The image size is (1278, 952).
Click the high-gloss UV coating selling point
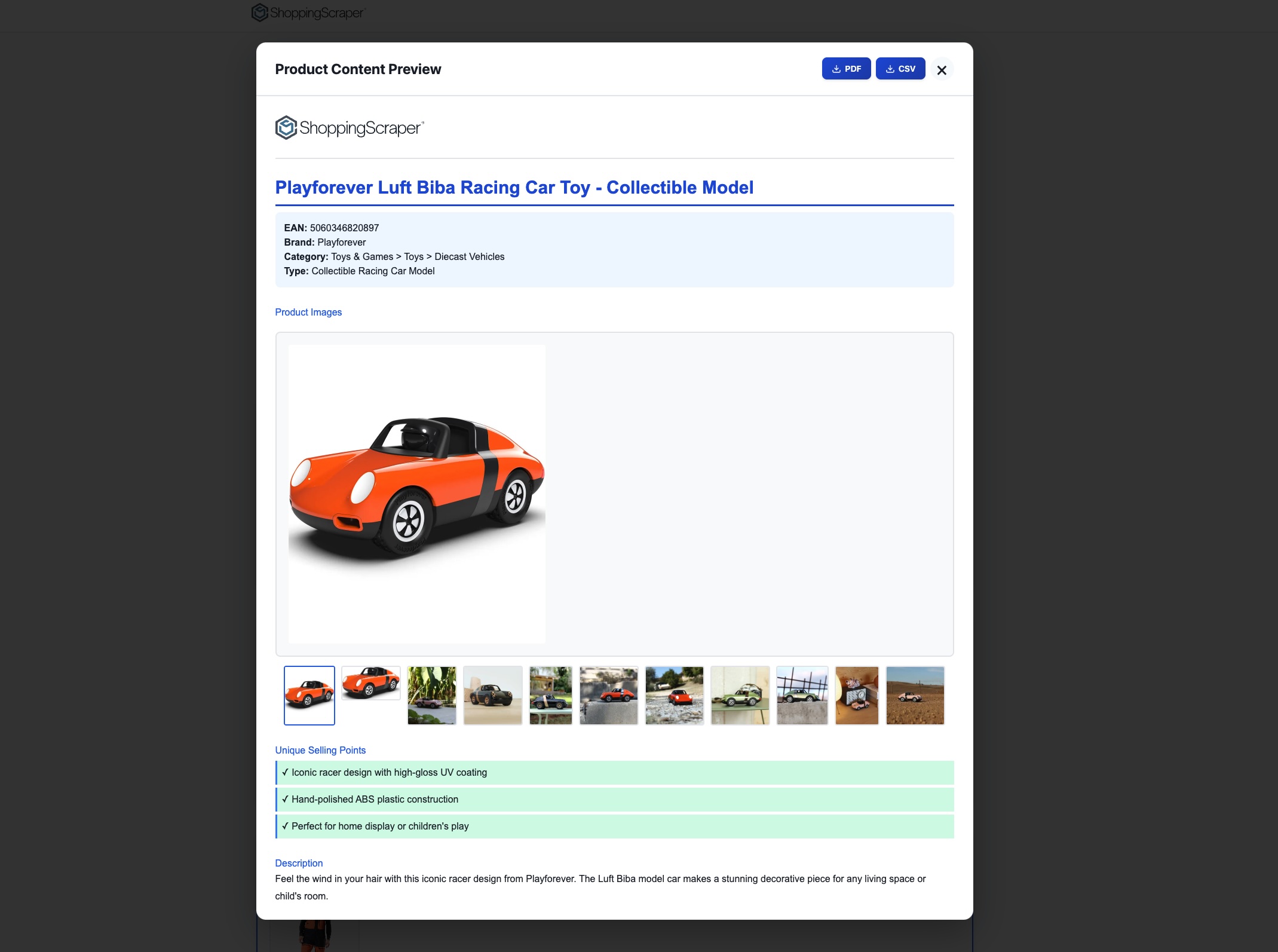coord(389,772)
